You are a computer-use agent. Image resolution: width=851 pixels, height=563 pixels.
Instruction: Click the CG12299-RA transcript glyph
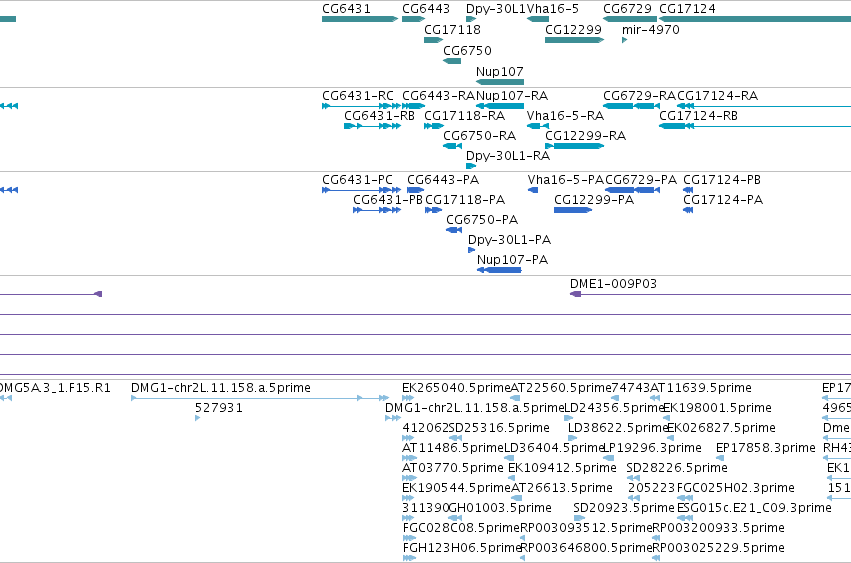click(x=574, y=146)
